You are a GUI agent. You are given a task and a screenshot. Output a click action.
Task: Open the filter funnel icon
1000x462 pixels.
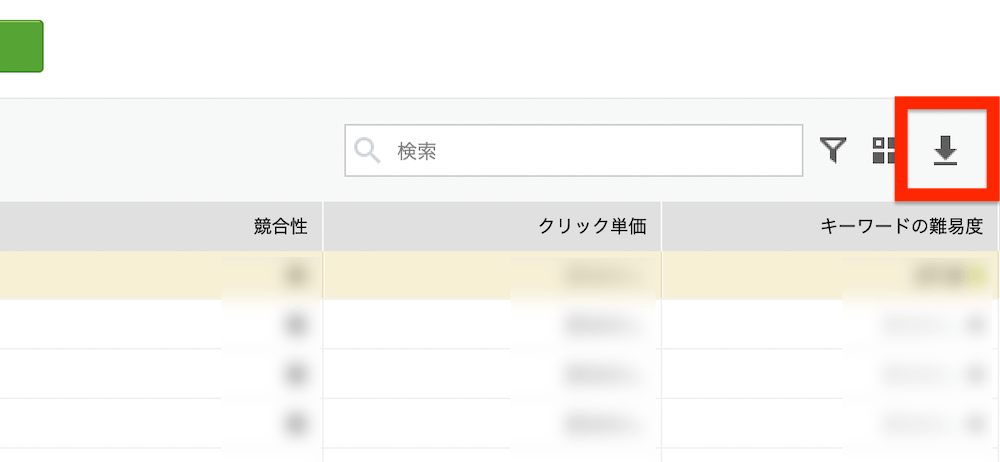833,150
